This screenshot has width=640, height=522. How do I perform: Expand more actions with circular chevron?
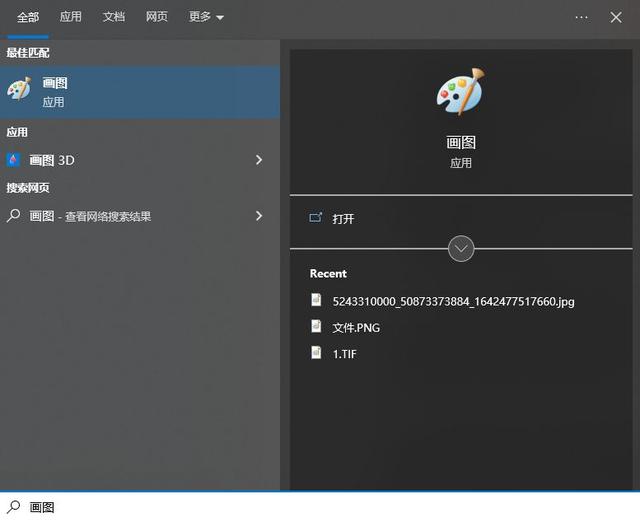click(x=461, y=249)
